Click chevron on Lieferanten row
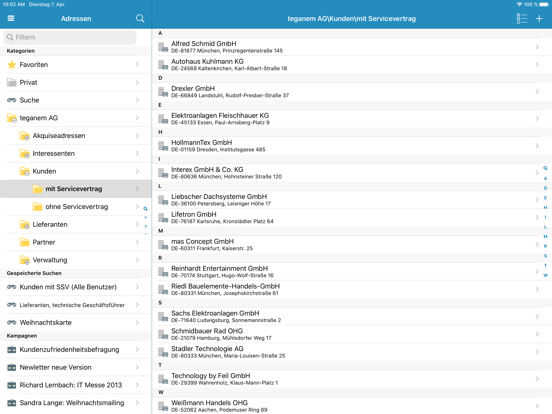The height and width of the screenshot is (414, 552). click(137, 224)
